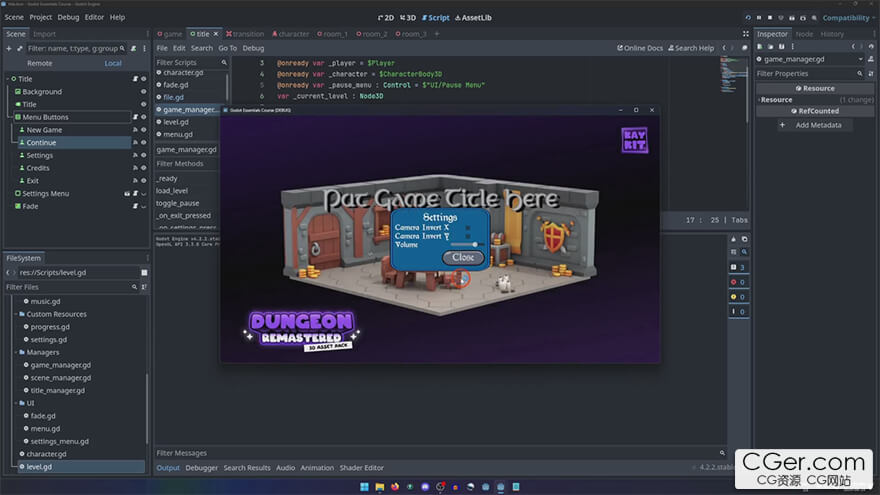Collapse the Title root node

pos(7,79)
